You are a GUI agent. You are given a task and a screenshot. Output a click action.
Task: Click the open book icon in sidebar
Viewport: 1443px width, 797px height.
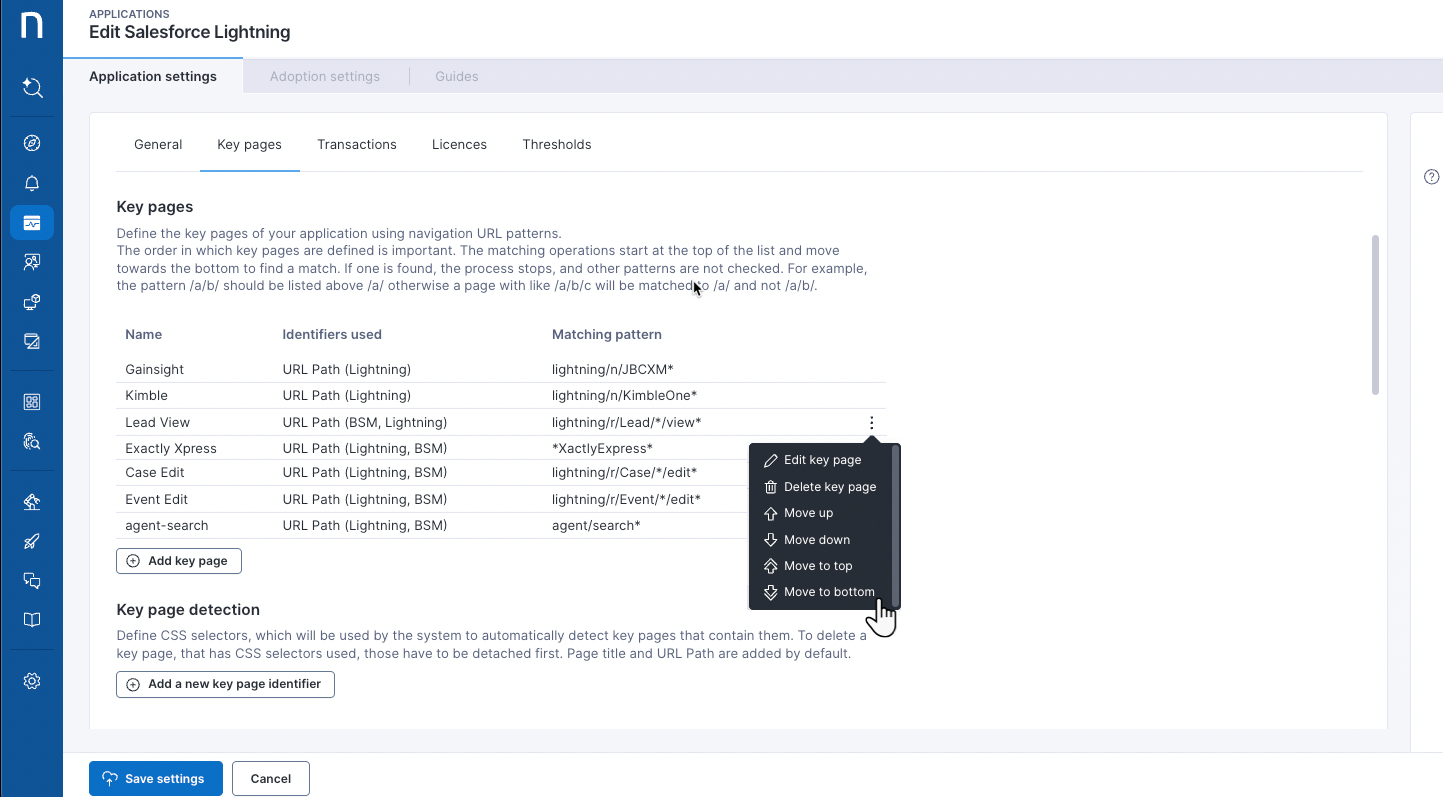tap(32, 620)
